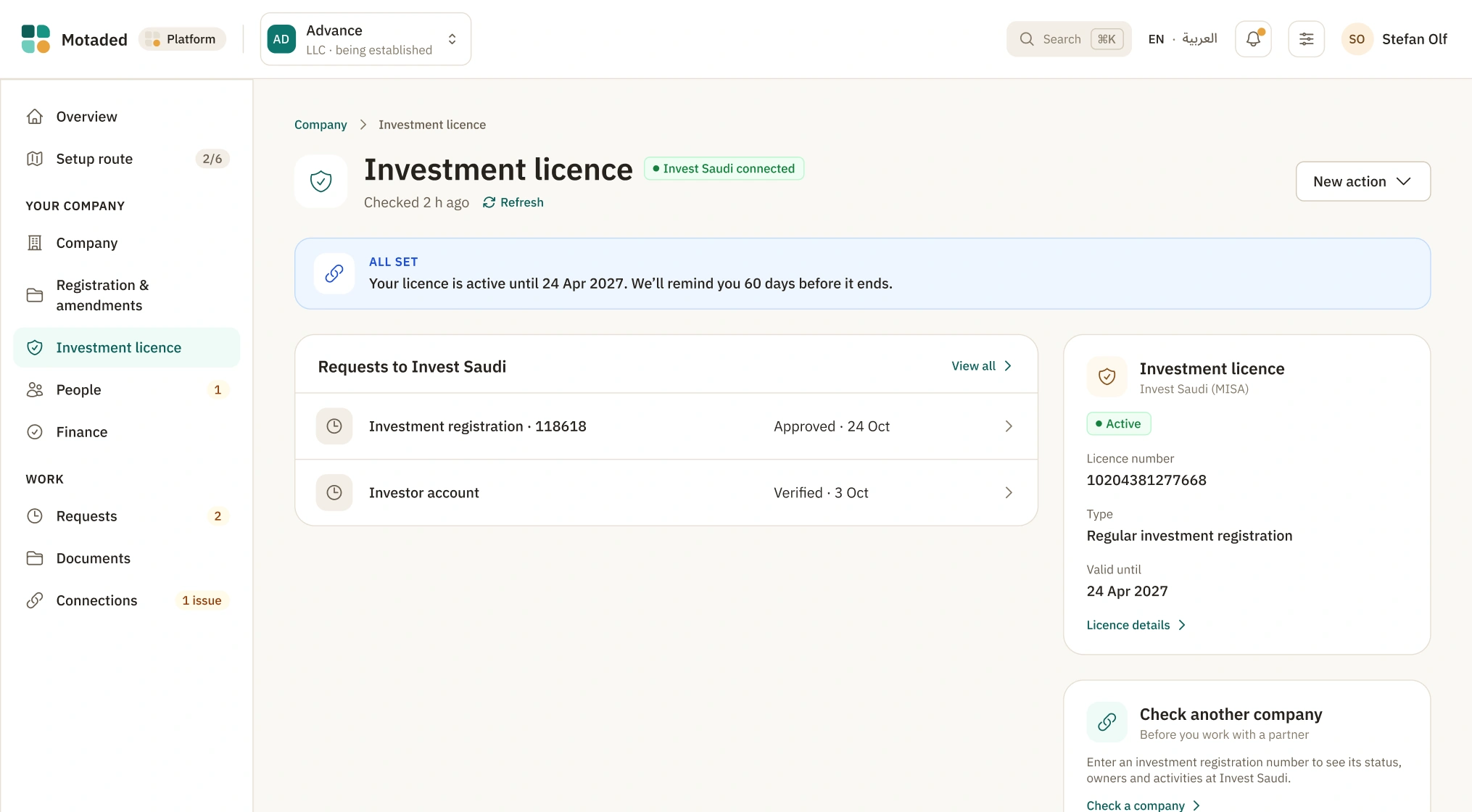Click the link icon in Check another company card
The height and width of the screenshot is (812, 1472).
coord(1107,722)
